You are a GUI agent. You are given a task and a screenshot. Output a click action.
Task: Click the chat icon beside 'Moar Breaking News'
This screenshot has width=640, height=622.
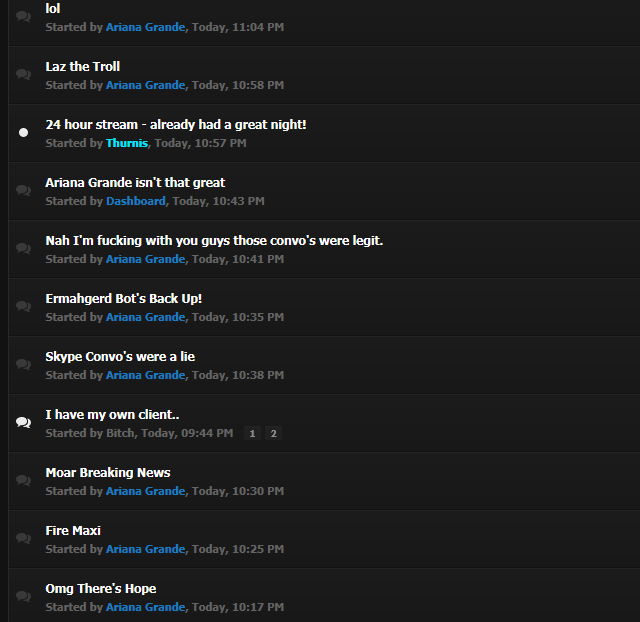coord(23,480)
